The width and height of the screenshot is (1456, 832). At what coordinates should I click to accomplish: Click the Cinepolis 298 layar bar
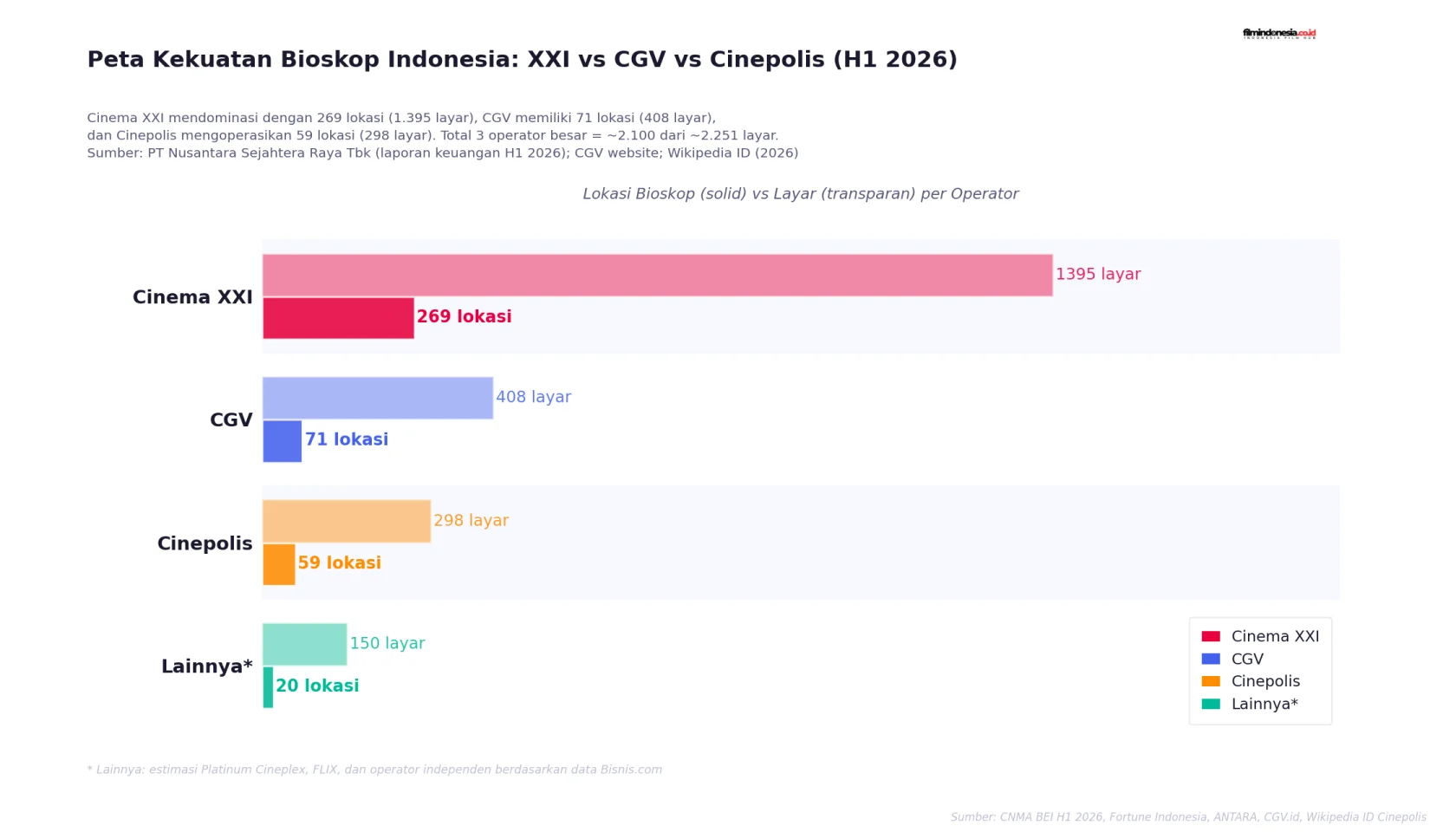(x=347, y=522)
